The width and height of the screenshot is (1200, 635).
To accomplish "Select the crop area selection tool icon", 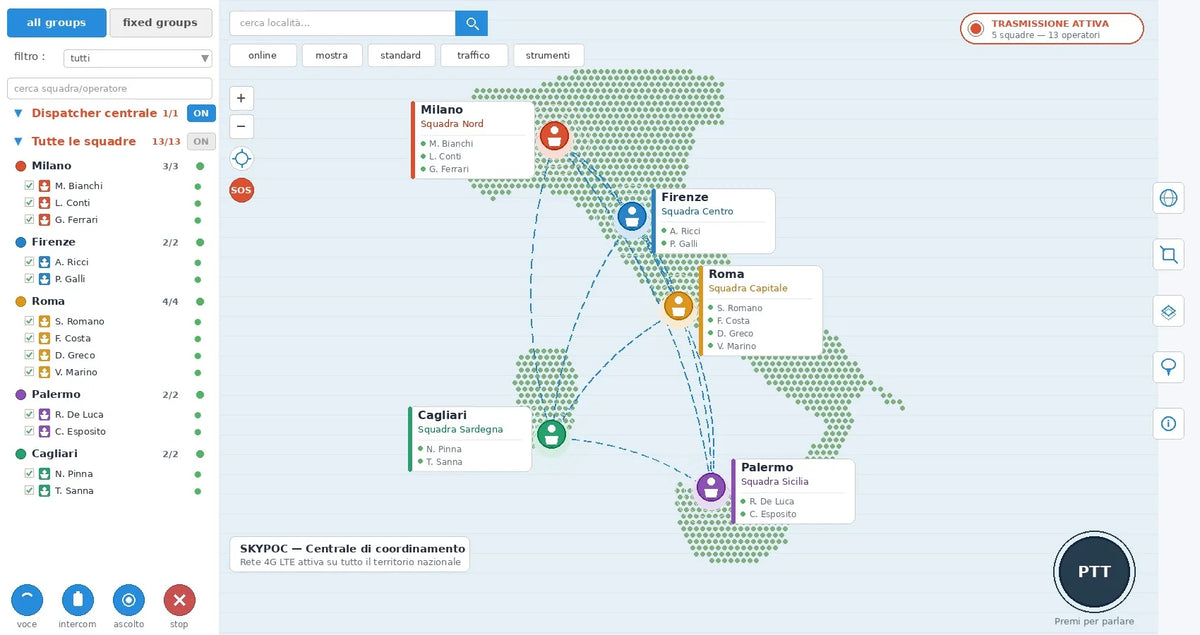I will [1168, 255].
